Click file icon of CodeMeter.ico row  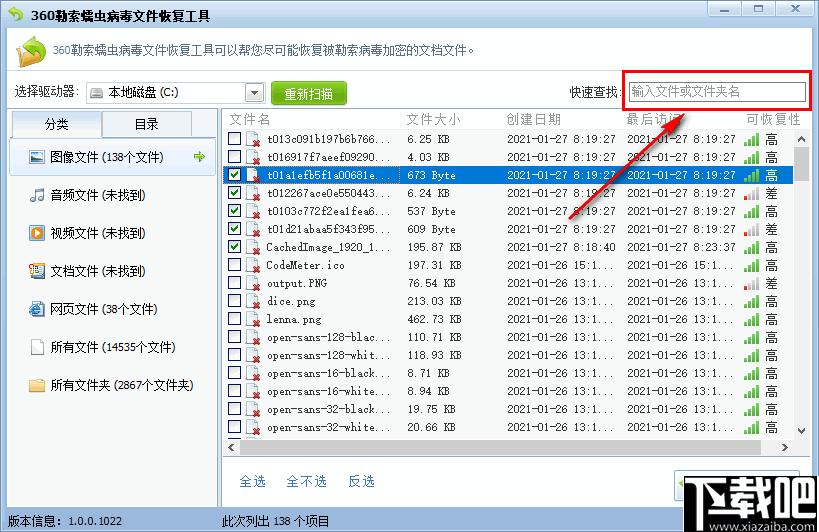[253, 265]
